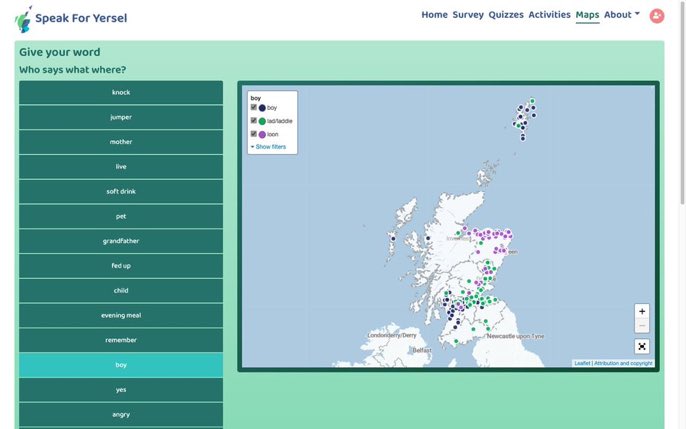Click the Belfast map label
The image size is (686, 429).
click(422, 350)
